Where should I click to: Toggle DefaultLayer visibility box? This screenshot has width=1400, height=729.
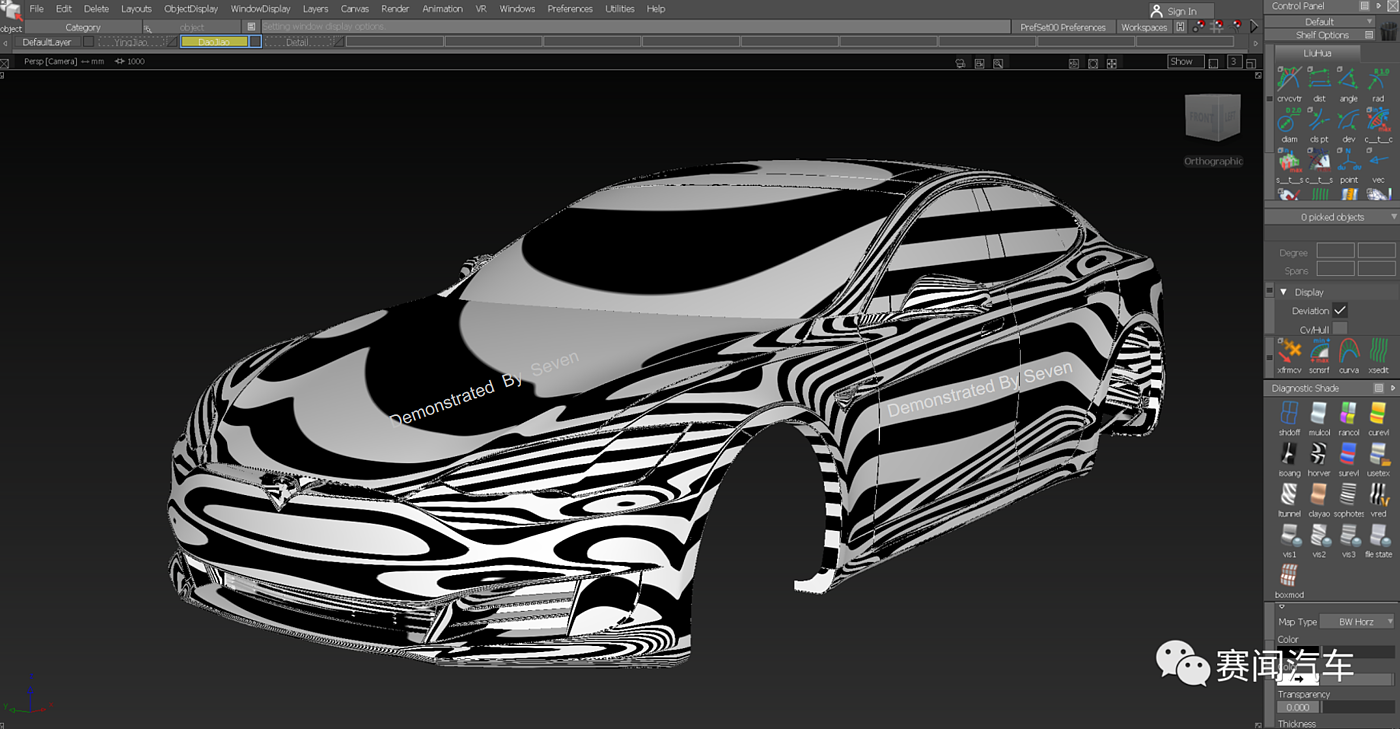coord(88,42)
